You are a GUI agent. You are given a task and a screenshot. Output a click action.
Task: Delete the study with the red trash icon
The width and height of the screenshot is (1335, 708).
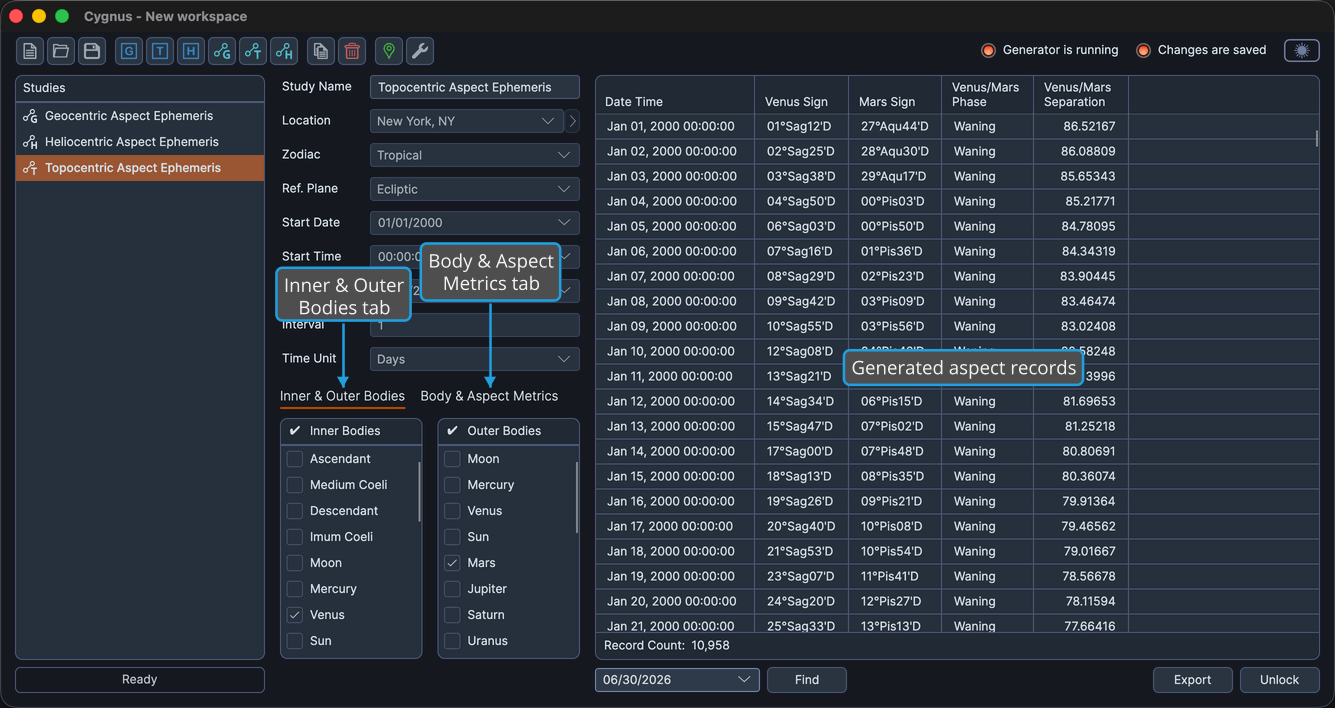coord(352,51)
